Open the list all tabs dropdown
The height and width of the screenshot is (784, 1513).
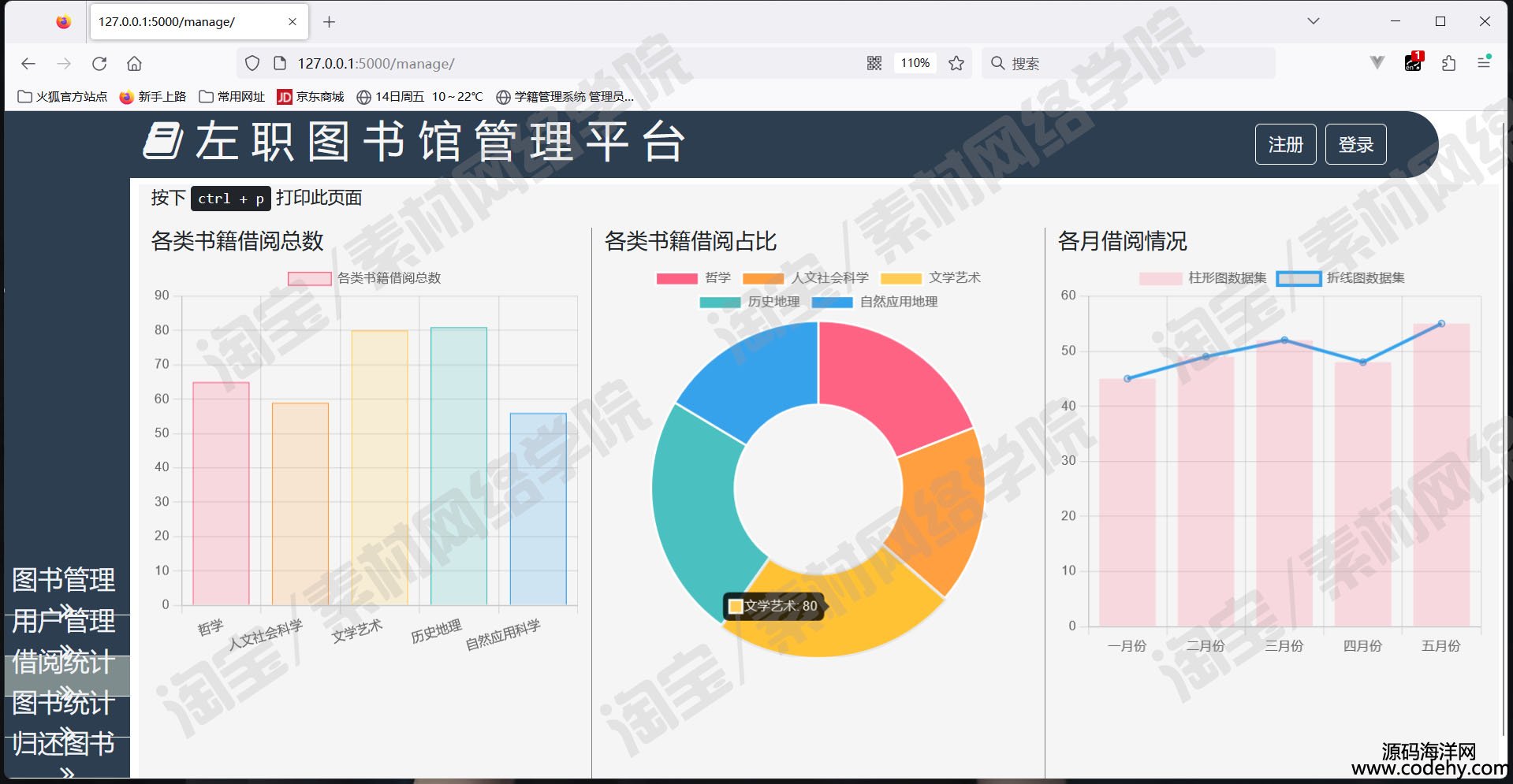(1314, 21)
